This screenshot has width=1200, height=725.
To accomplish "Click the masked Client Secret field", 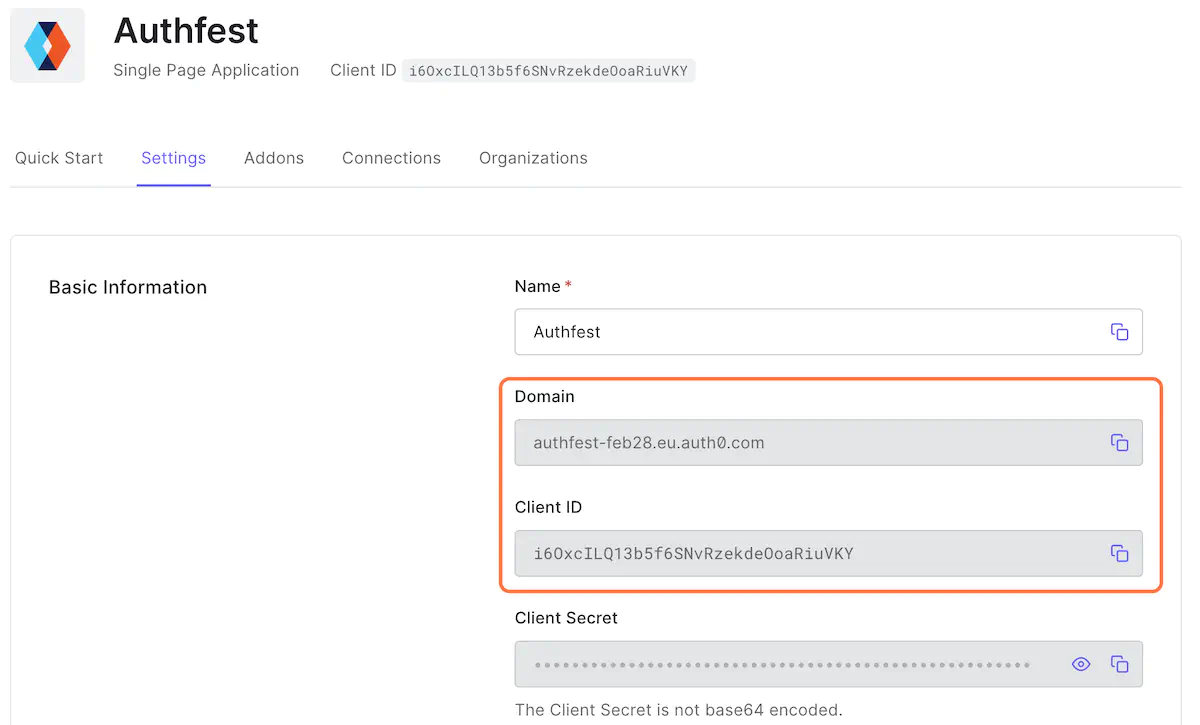I will coord(828,664).
